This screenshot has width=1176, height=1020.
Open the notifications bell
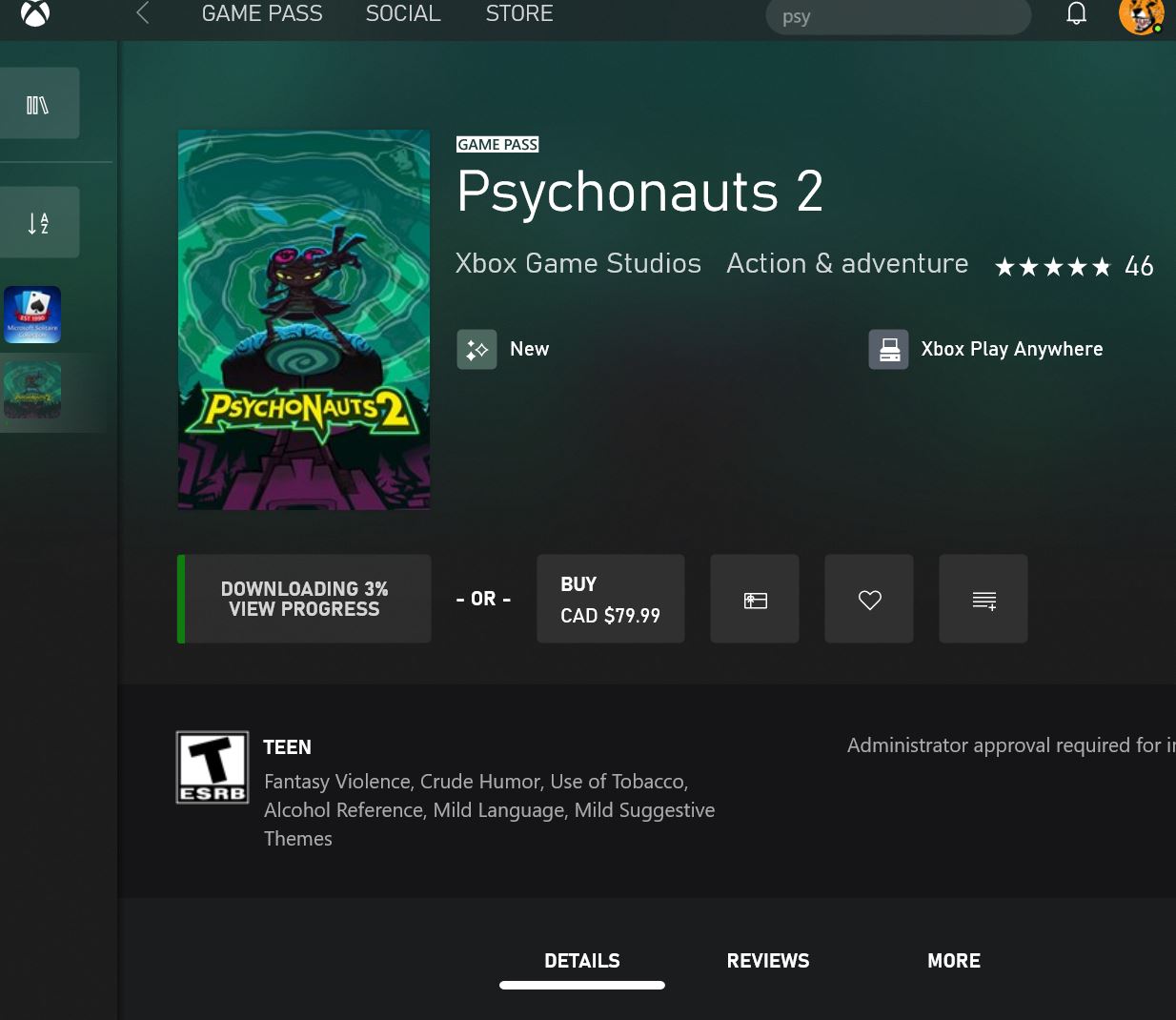[1076, 13]
